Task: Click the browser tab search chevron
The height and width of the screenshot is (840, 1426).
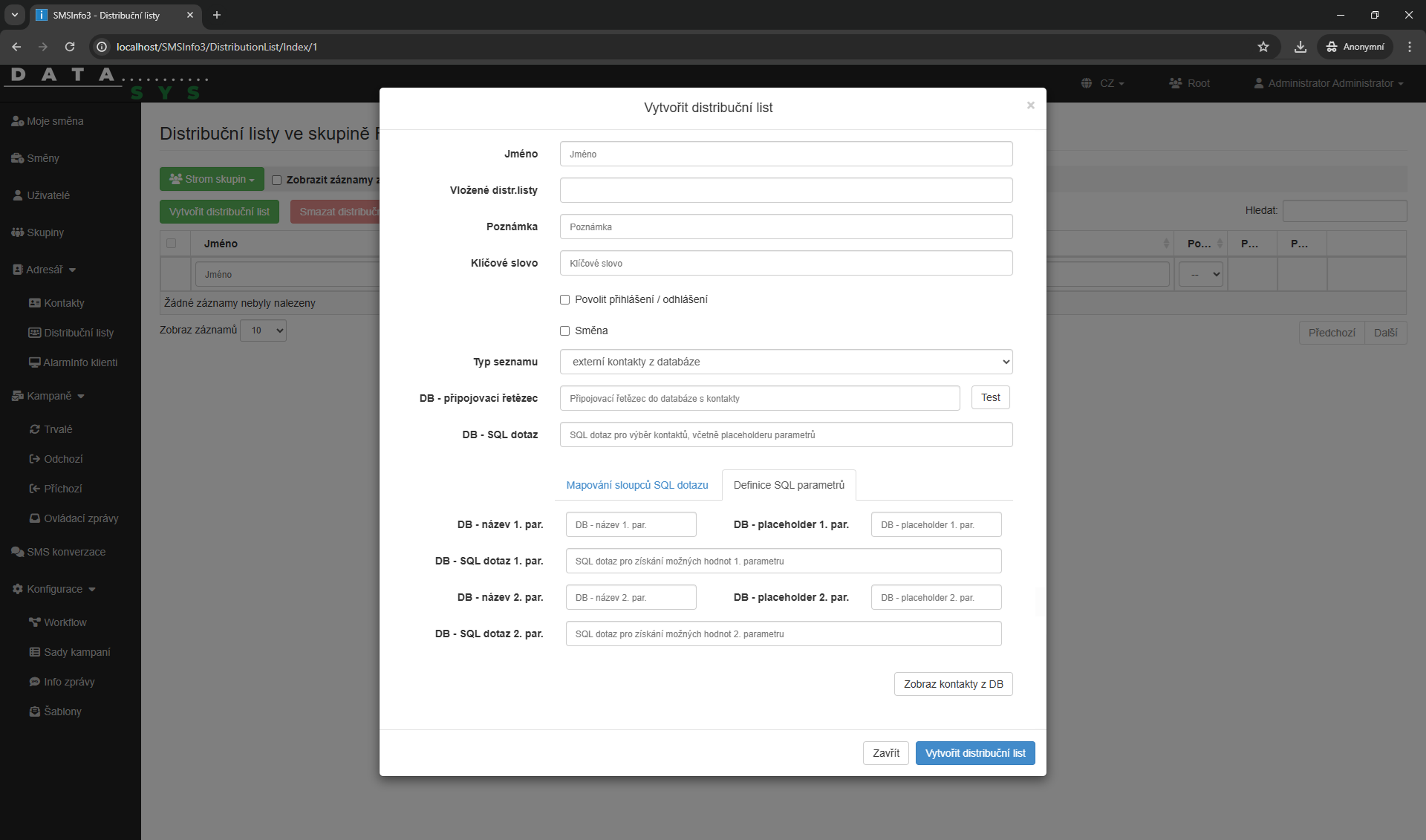Action: point(14,15)
